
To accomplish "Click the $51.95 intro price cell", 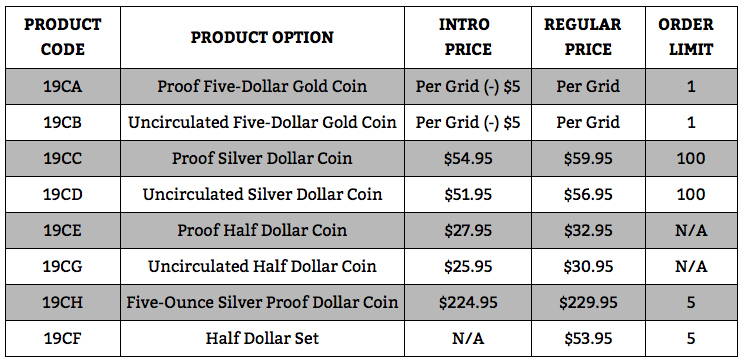I will pos(468,195).
